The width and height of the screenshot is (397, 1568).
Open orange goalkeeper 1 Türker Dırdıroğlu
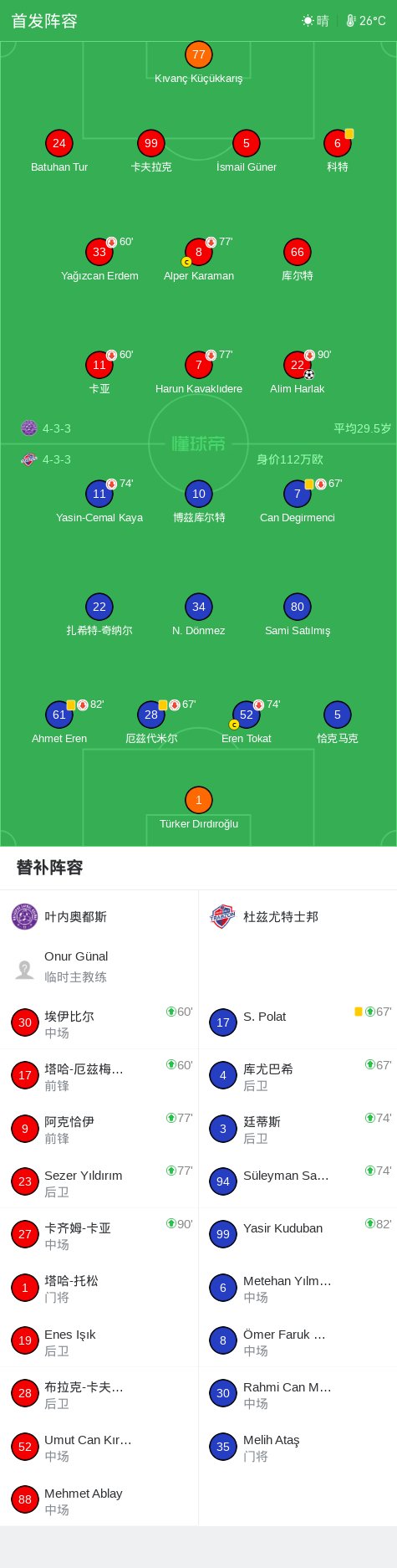click(x=198, y=800)
